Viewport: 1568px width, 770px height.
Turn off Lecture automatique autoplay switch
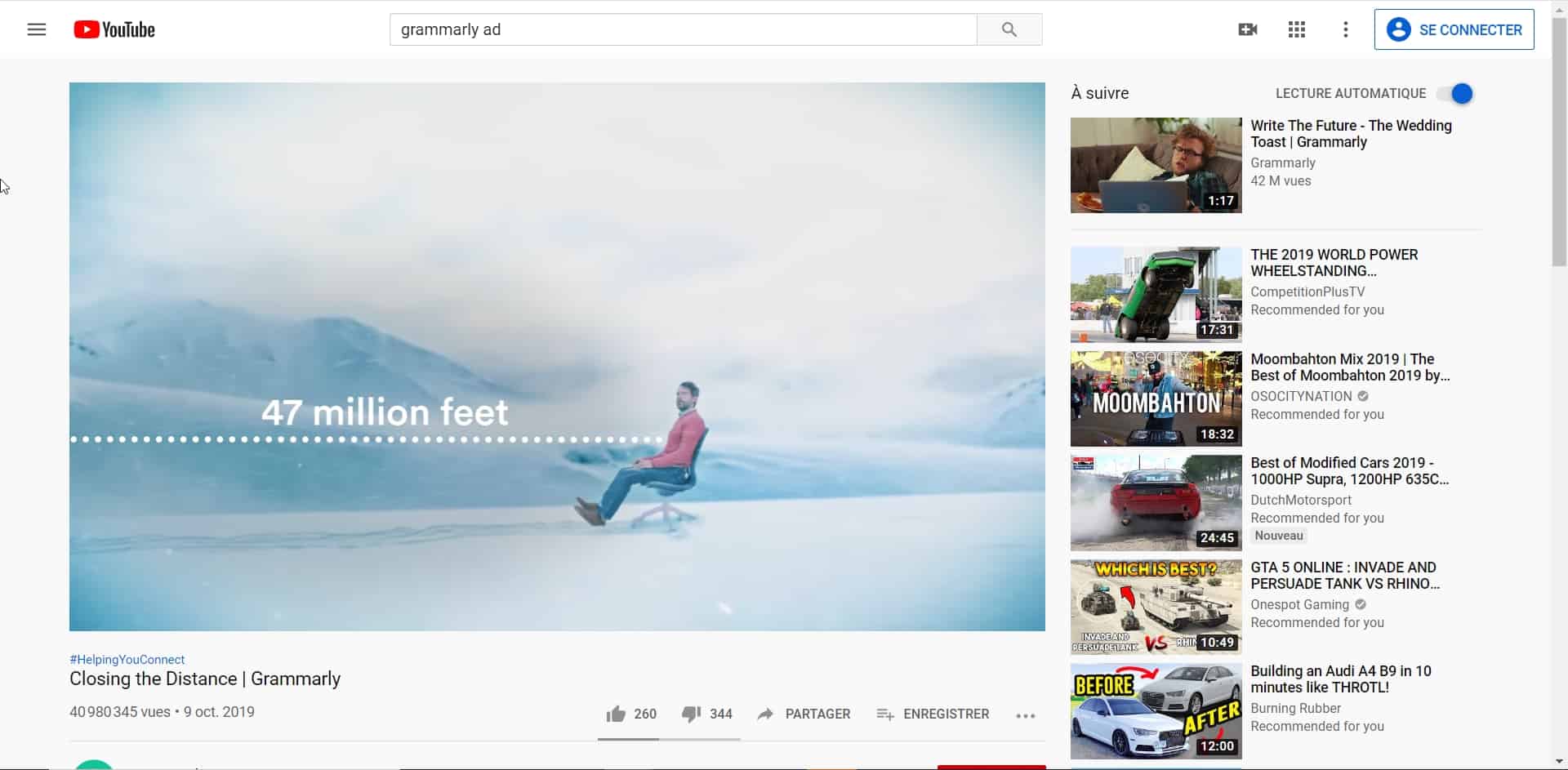(1456, 94)
